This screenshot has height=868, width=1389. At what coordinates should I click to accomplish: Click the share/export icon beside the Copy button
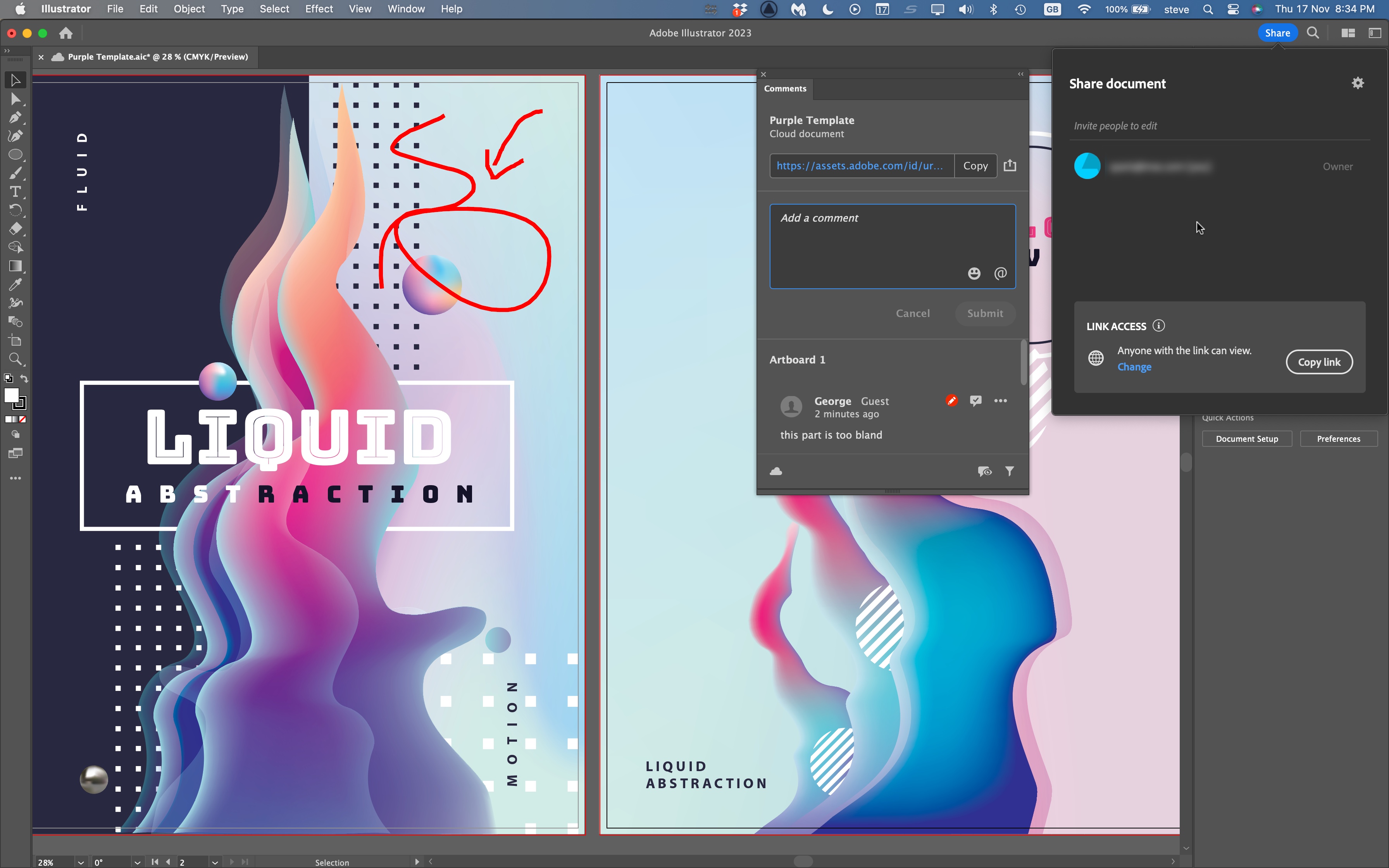coord(1010,165)
